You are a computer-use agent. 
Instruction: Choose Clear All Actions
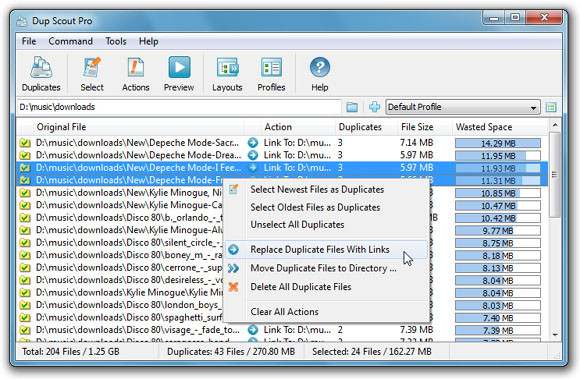284,312
